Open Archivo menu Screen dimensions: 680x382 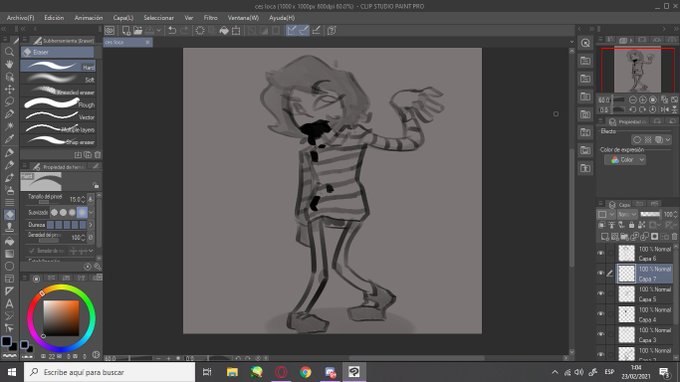coord(20,18)
